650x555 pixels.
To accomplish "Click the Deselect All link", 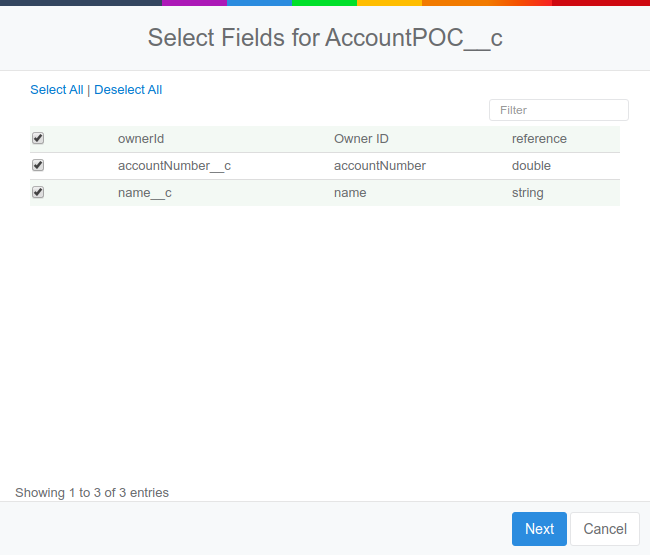I will (128, 90).
